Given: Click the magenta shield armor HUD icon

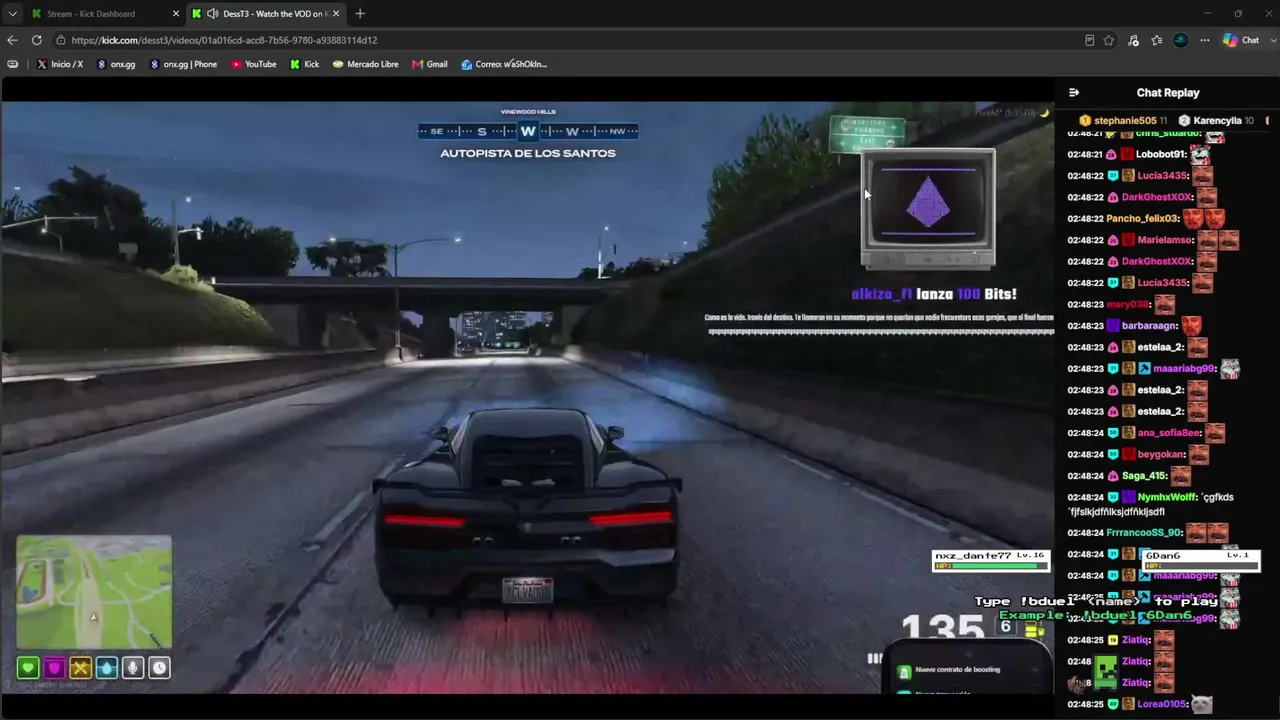Looking at the screenshot, I should (x=54, y=668).
